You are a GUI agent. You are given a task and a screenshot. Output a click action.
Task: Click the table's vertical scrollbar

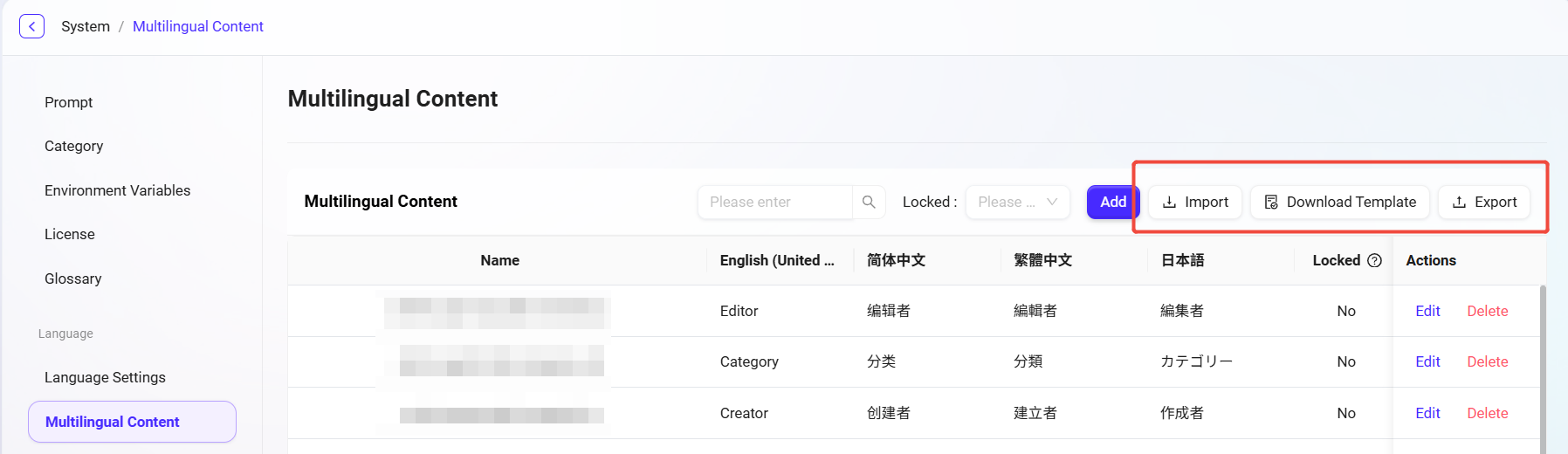click(1542, 367)
